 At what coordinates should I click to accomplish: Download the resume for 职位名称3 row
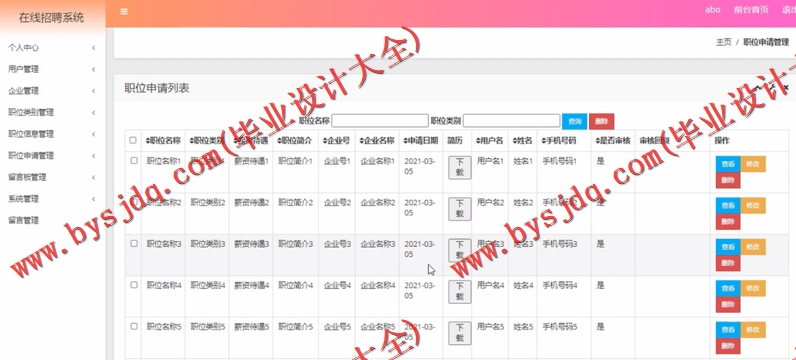459,250
